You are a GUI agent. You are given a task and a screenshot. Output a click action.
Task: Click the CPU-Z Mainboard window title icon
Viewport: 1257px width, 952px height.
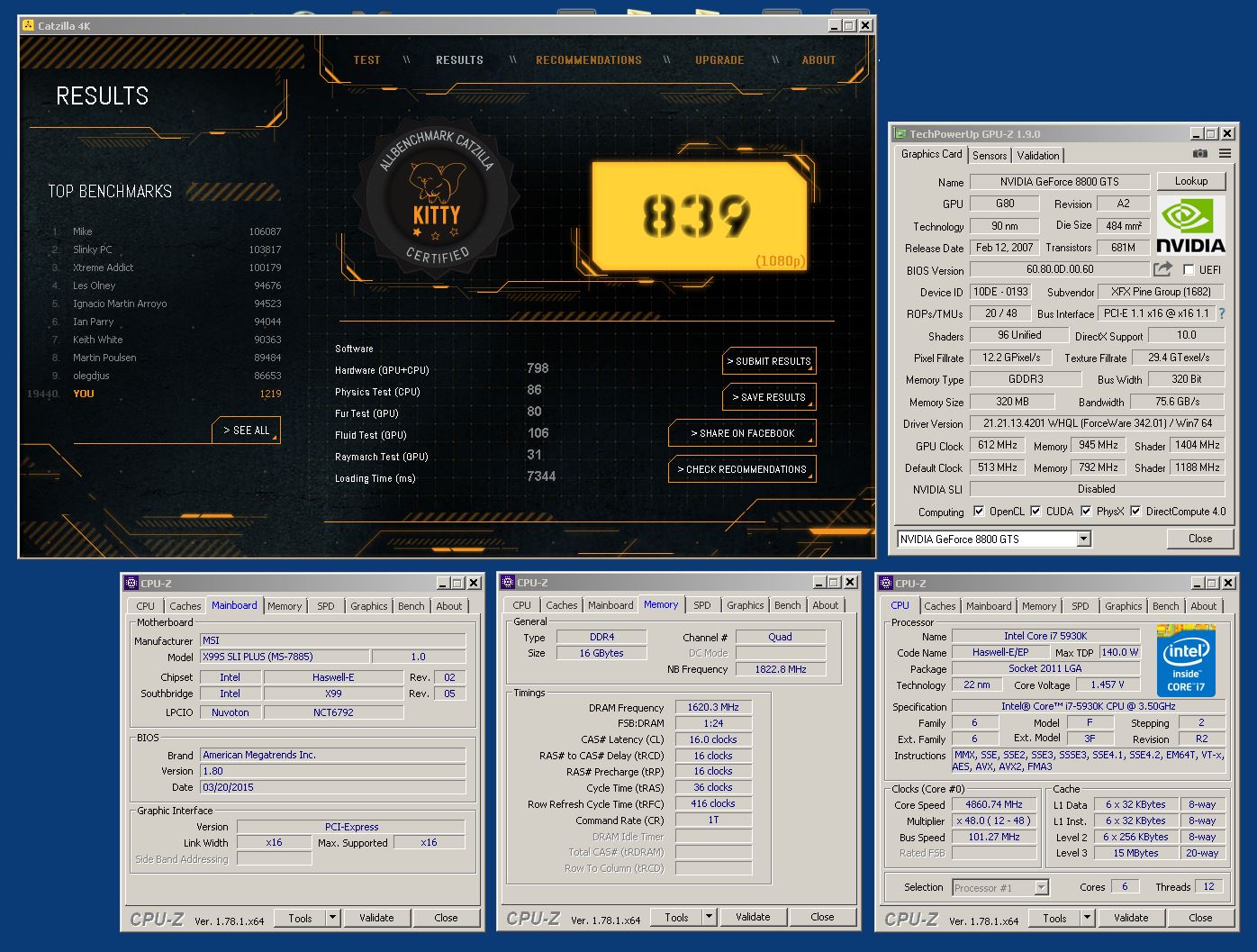coord(131,584)
